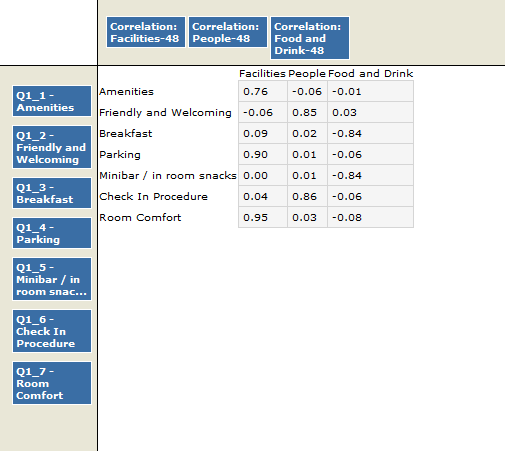This screenshot has height=451, width=505.
Task: Click the Q1_1 - Amenities row block
Action: coord(52,101)
